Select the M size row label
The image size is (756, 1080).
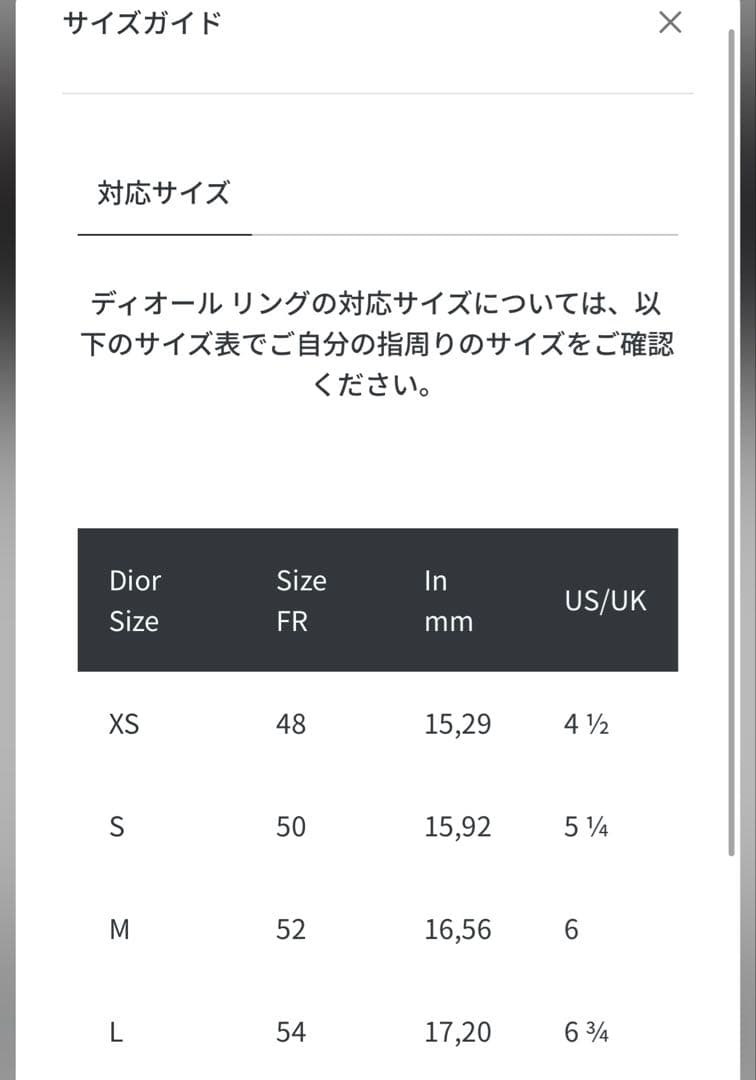(x=119, y=930)
